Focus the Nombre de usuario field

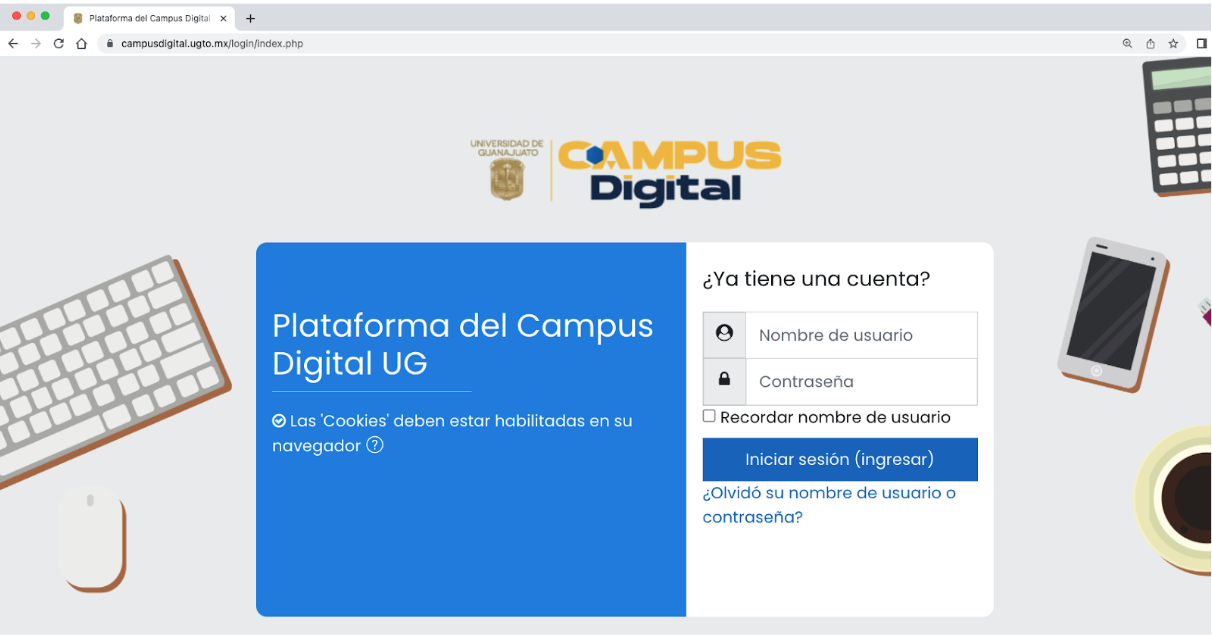click(x=861, y=335)
